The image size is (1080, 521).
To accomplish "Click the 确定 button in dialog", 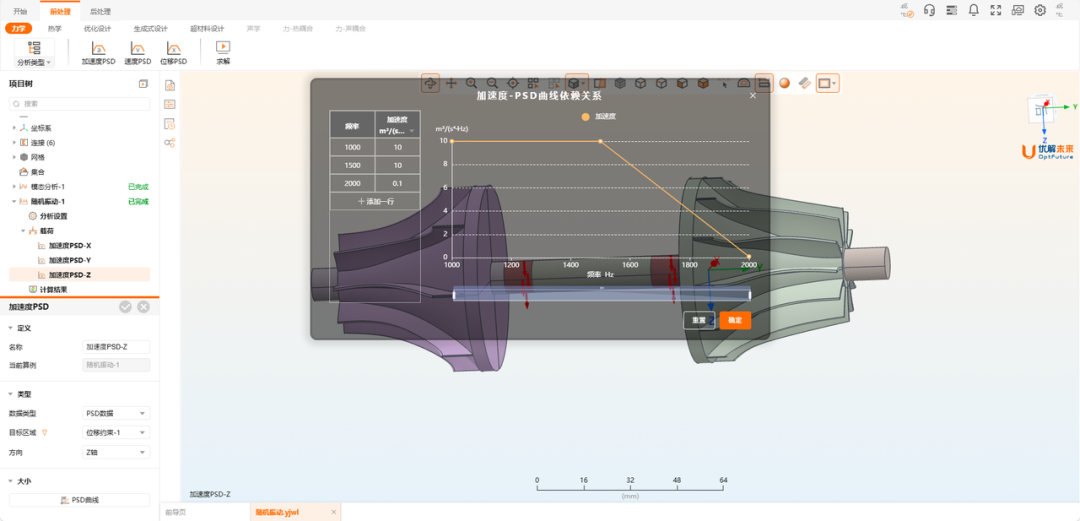I will coord(735,321).
